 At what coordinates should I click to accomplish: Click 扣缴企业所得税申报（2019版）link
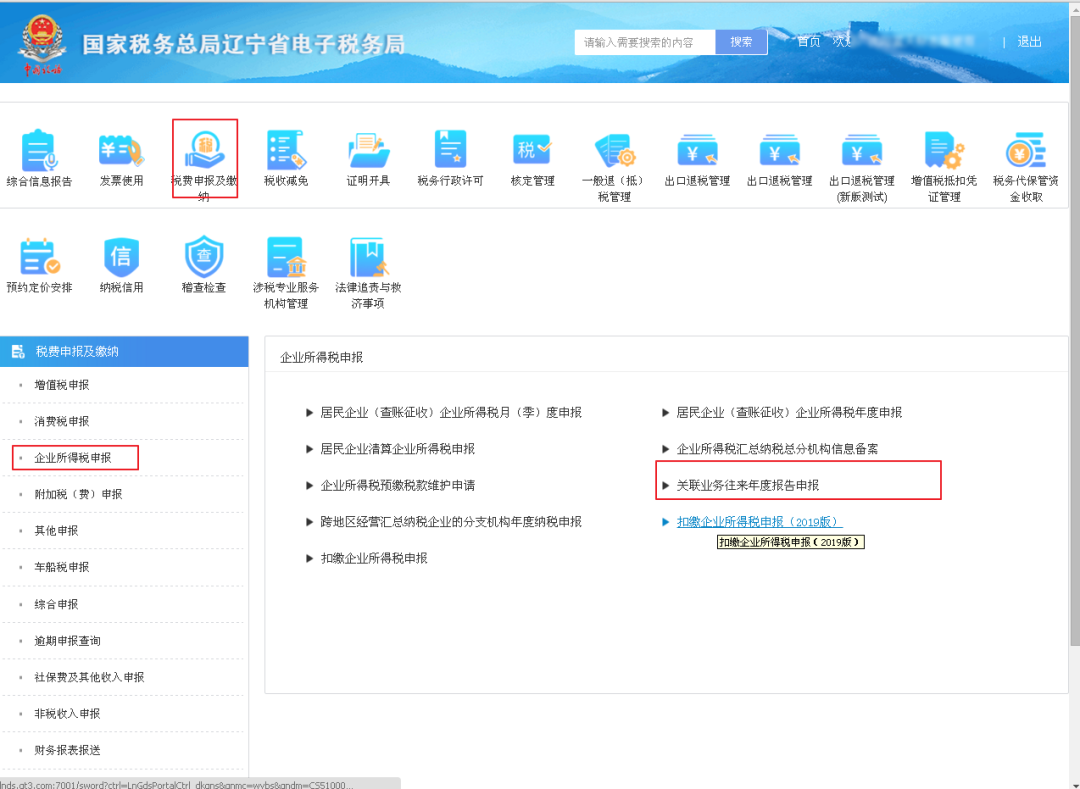tap(759, 522)
